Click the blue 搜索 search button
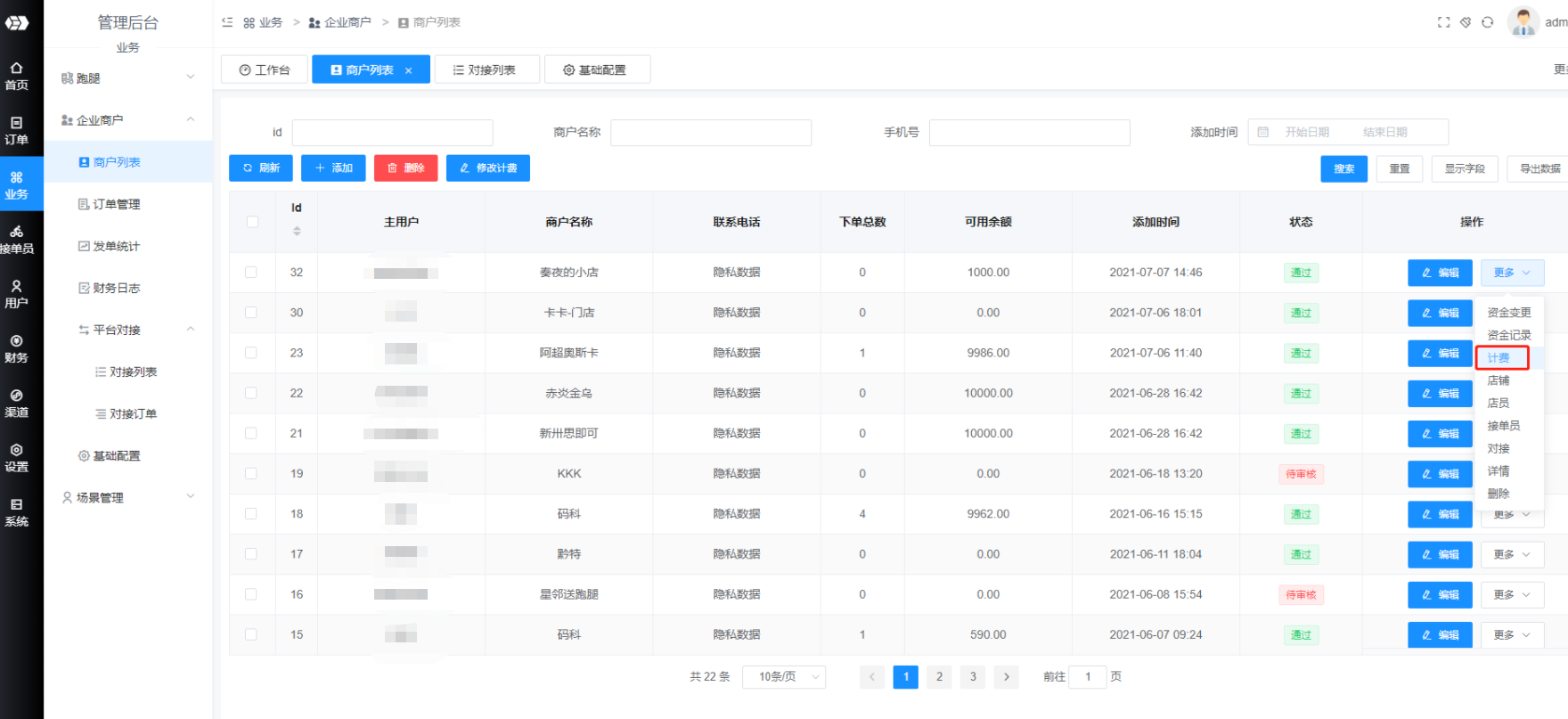 (1343, 168)
